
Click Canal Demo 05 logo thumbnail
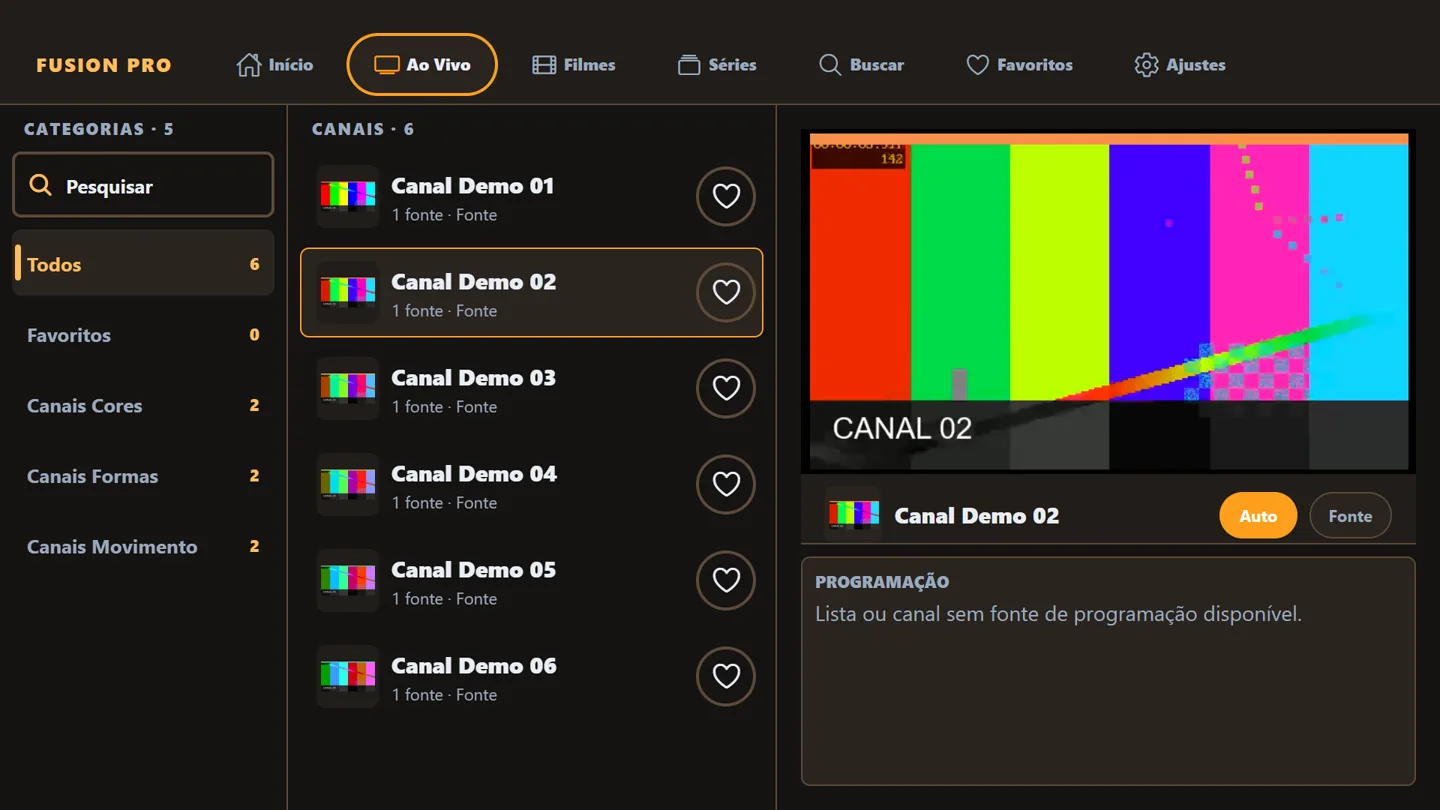click(348, 580)
